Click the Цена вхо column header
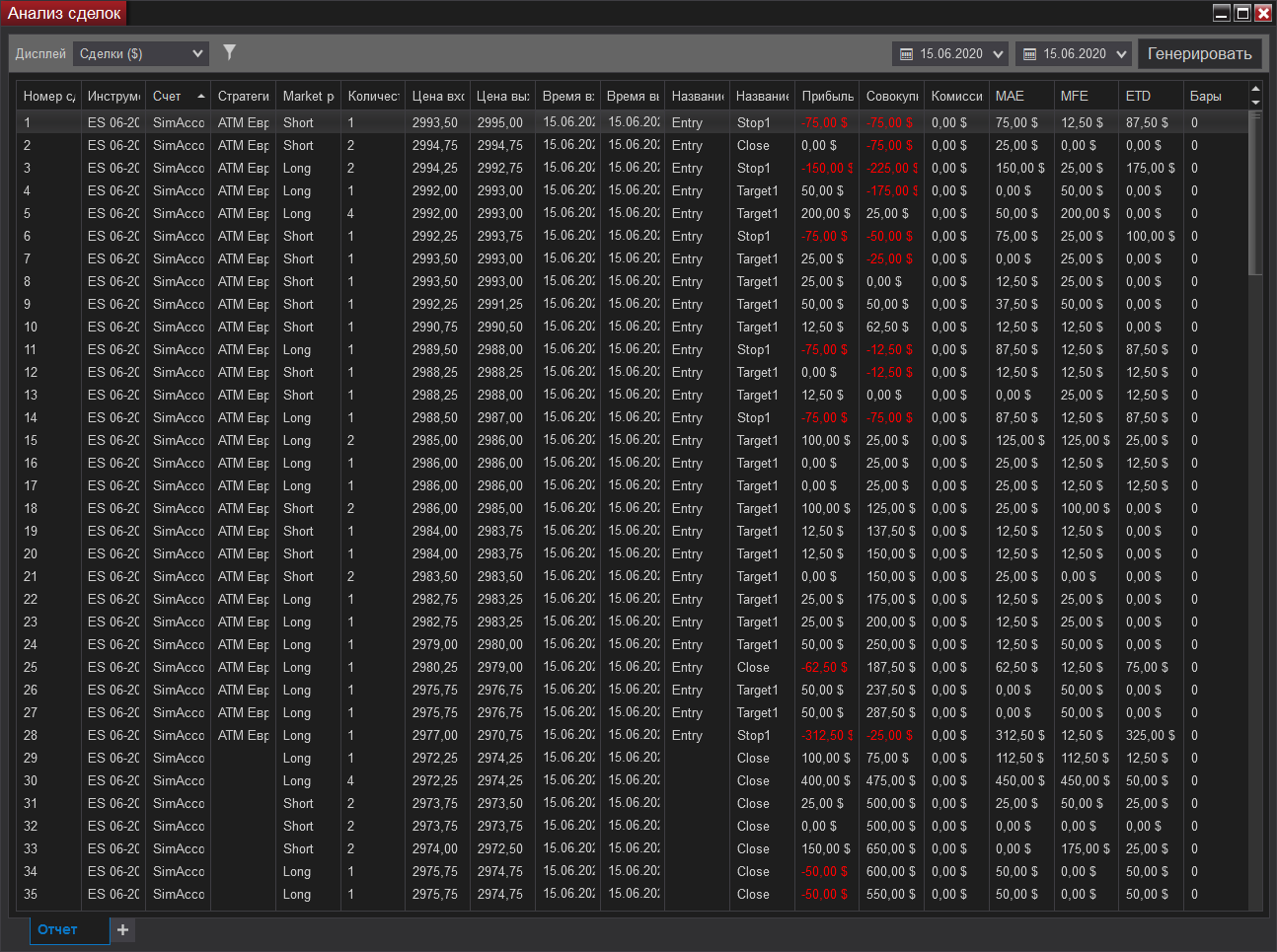 click(438, 96)
